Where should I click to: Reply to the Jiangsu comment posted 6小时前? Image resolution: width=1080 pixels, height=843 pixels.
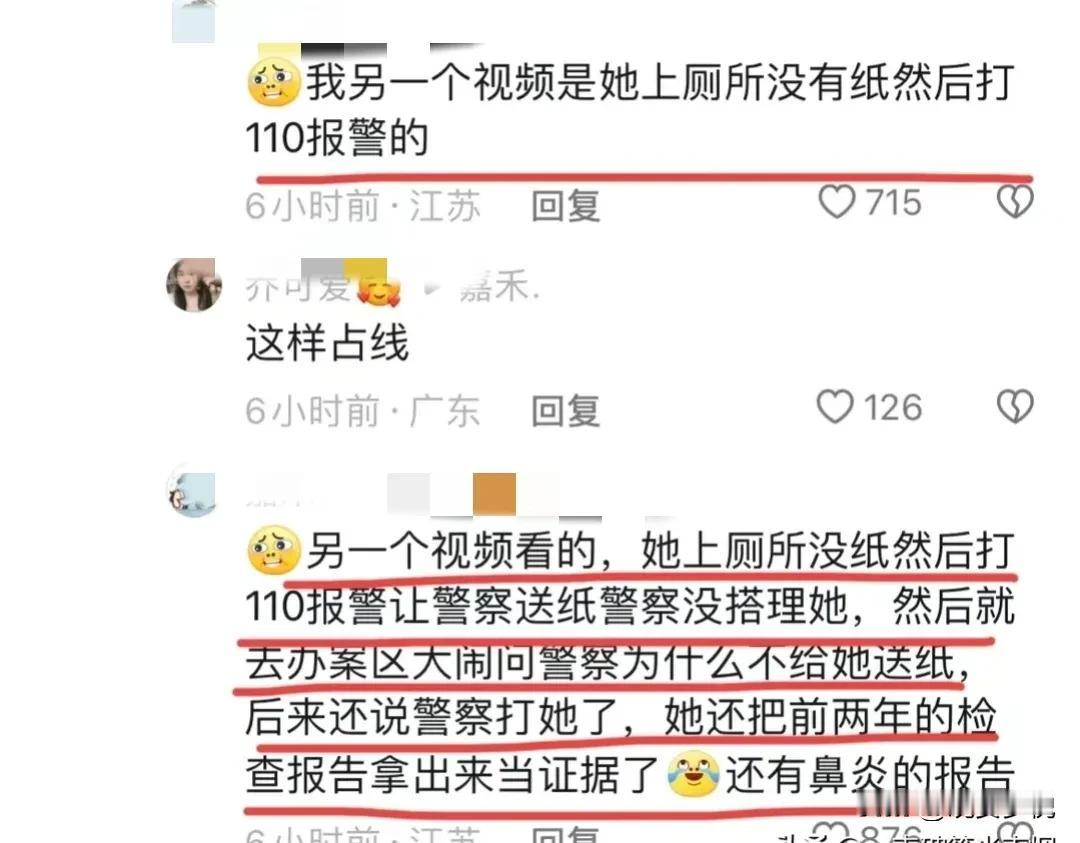click(565, 206)
